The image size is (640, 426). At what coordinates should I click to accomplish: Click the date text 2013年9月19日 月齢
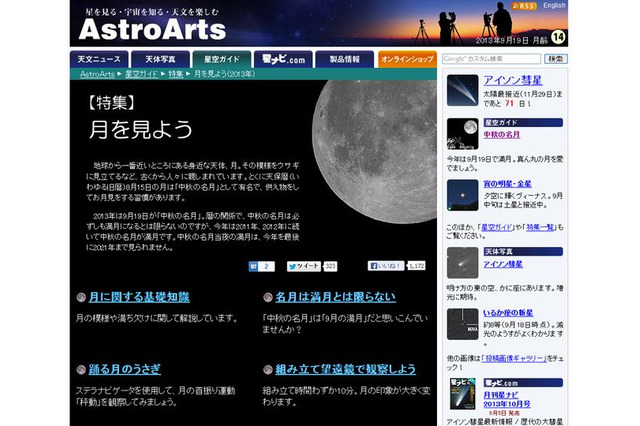[x=512, y=40]
